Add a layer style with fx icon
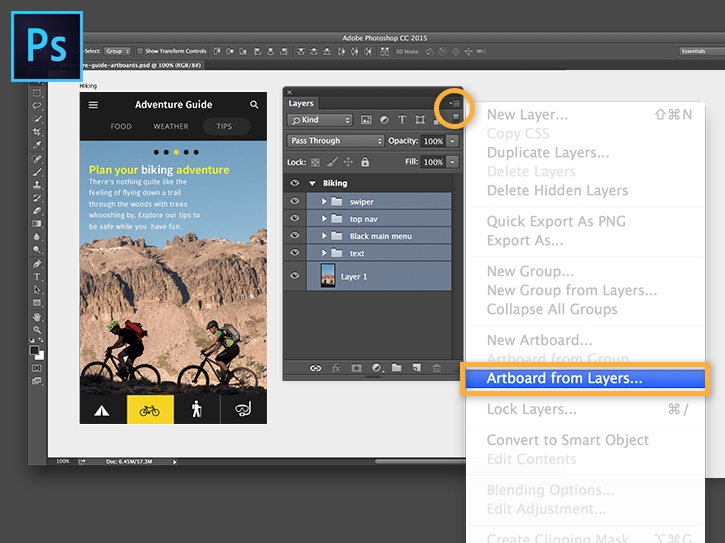The width and height of the screenshot is (725, 543). click(x=336, y=369)
